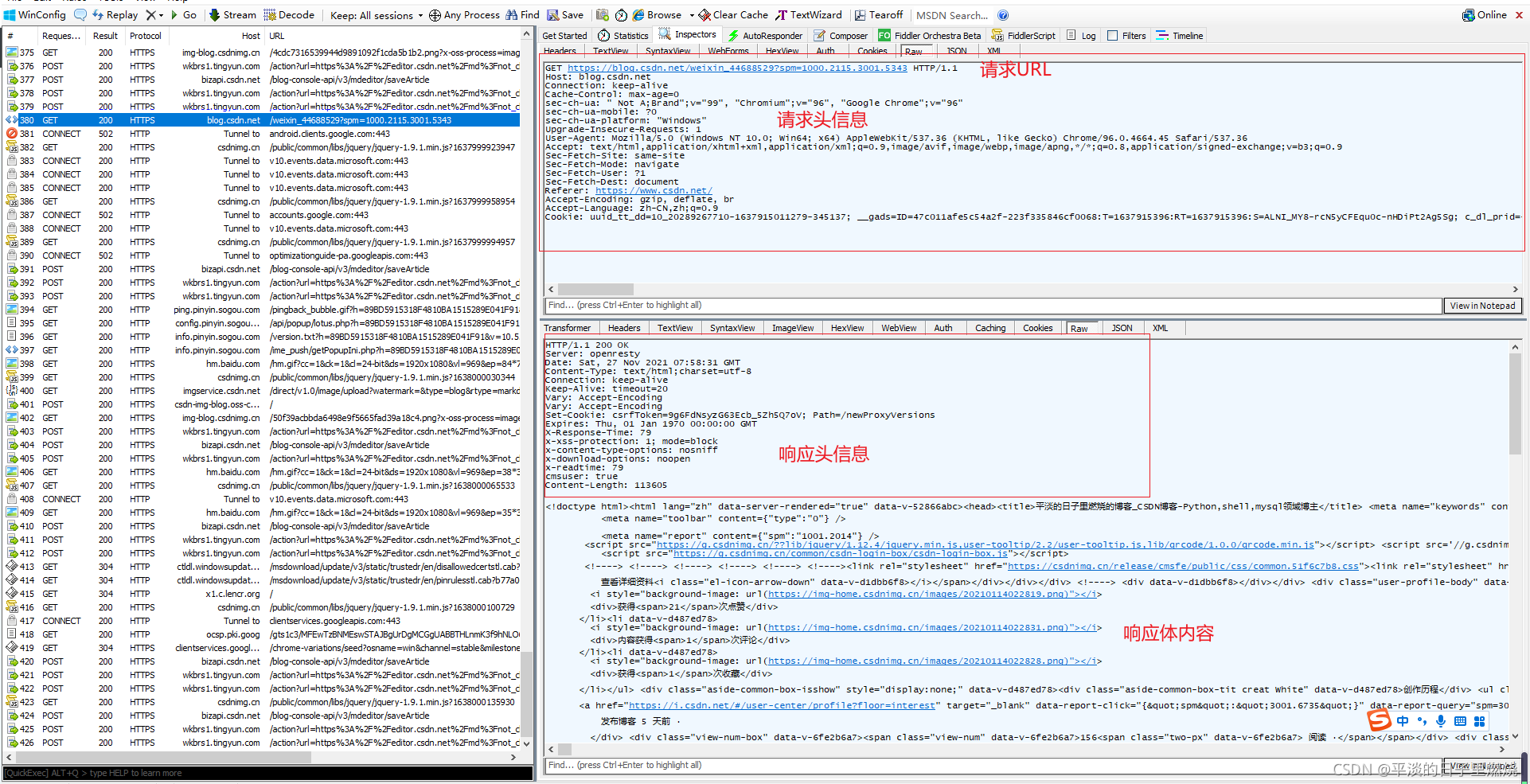Select response Caching tab
This screenshot has height=784, width=1530.
point(990,328)
